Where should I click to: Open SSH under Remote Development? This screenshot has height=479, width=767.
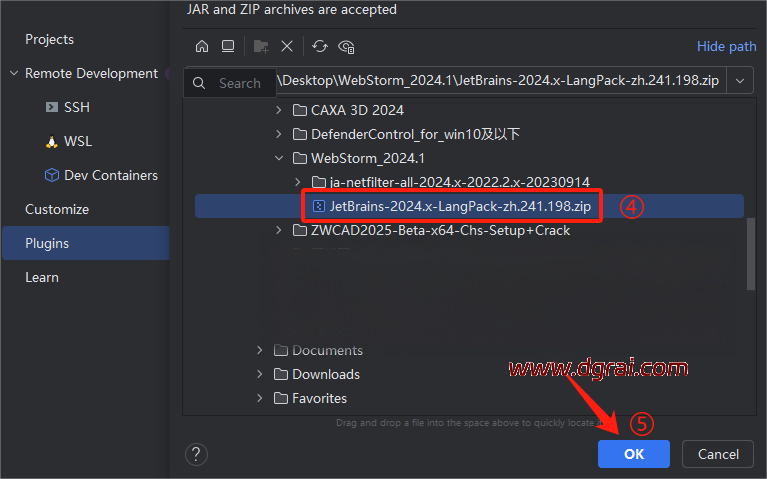click(76, 107)
